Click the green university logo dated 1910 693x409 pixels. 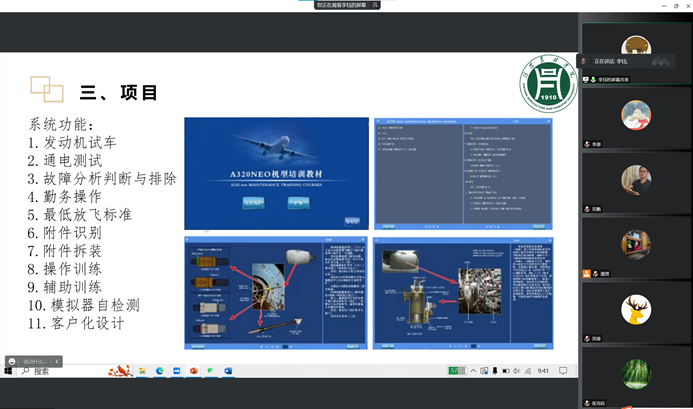546,88
